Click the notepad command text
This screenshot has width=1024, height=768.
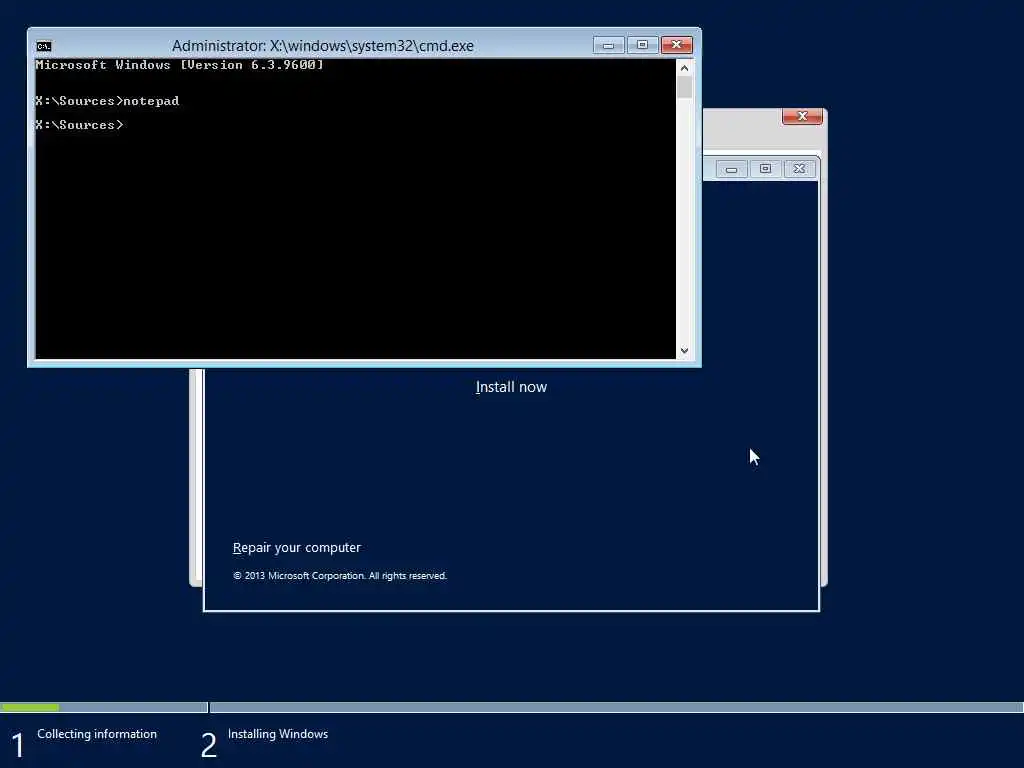[x=151, y=101]
